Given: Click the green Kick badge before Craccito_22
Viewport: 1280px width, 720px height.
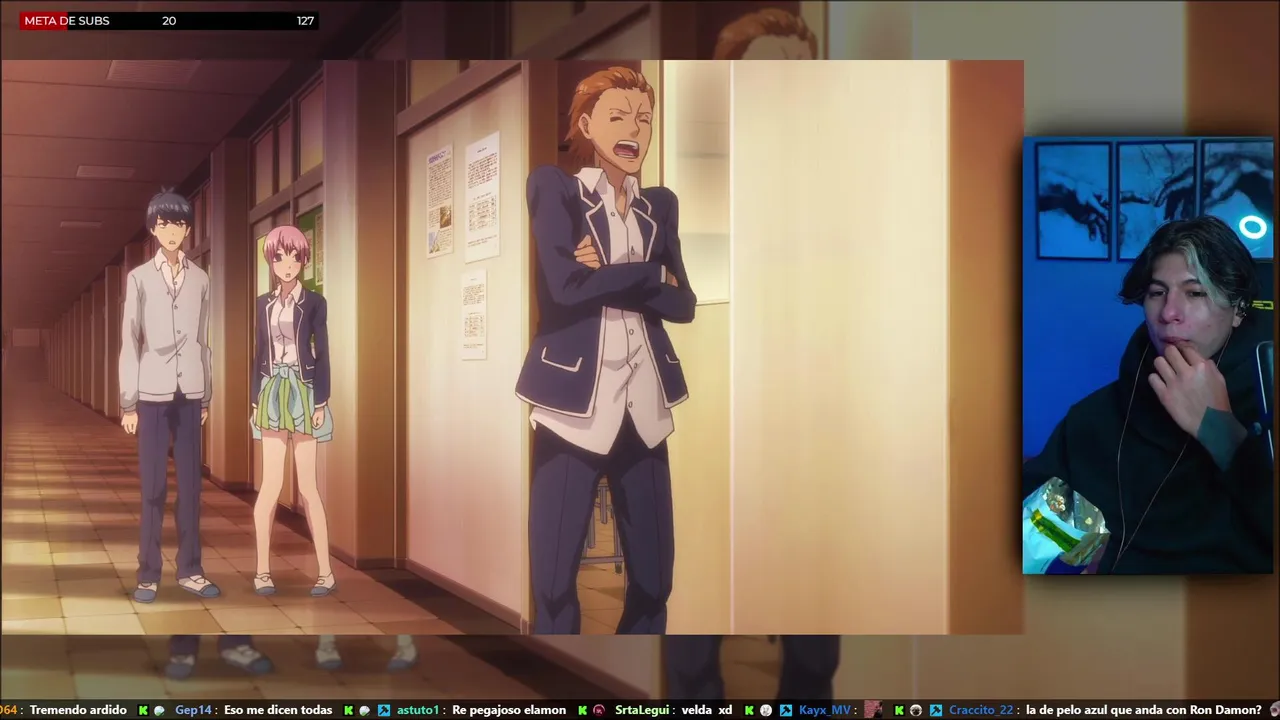Looking at the screenshot, I should [x=899, y=710].
